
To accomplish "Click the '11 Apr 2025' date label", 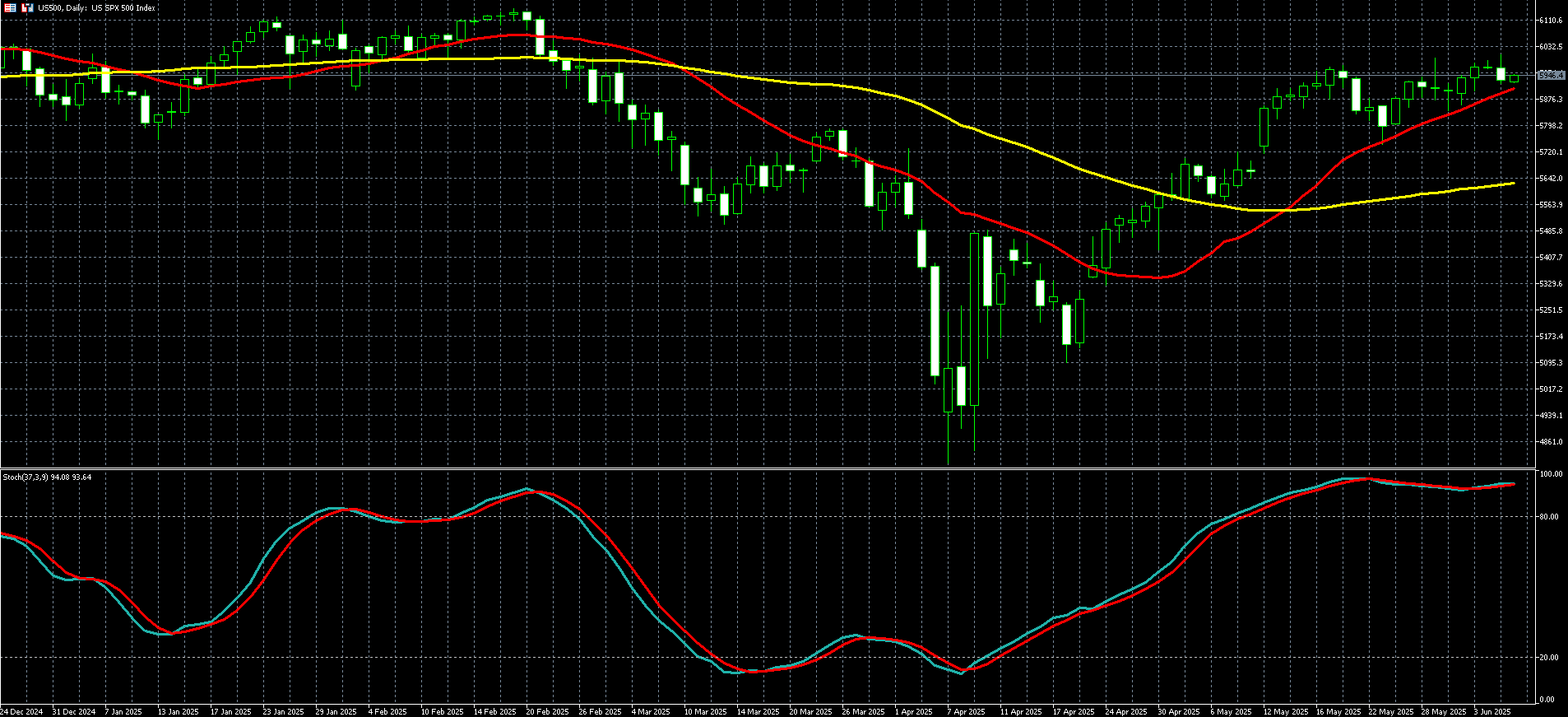I will 1021,711.
